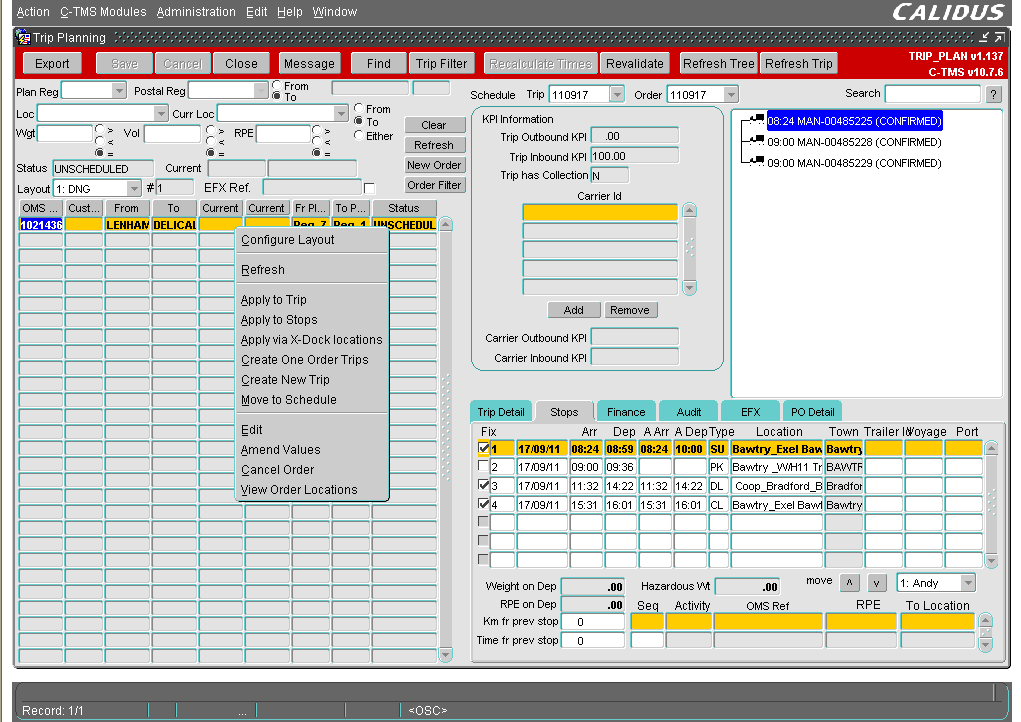Switch to the Finance tab
This screenshot has width=1021, height=722.
coord(626,411)
